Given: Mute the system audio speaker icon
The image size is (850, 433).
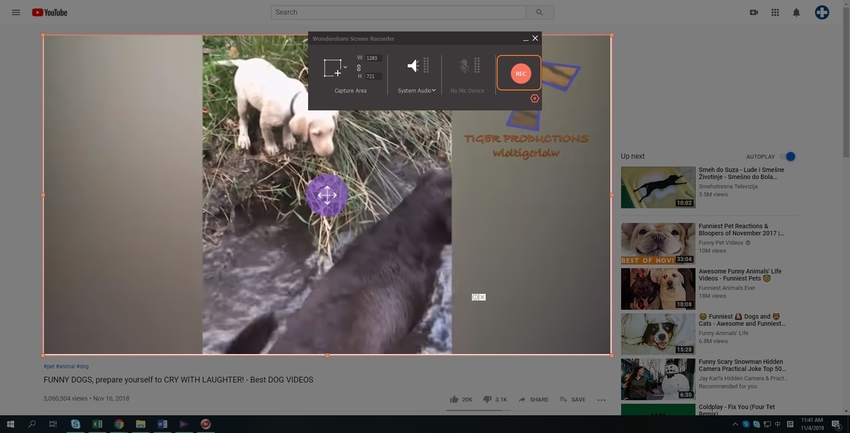Looking at the screenshot, I should tap(413, 66).
